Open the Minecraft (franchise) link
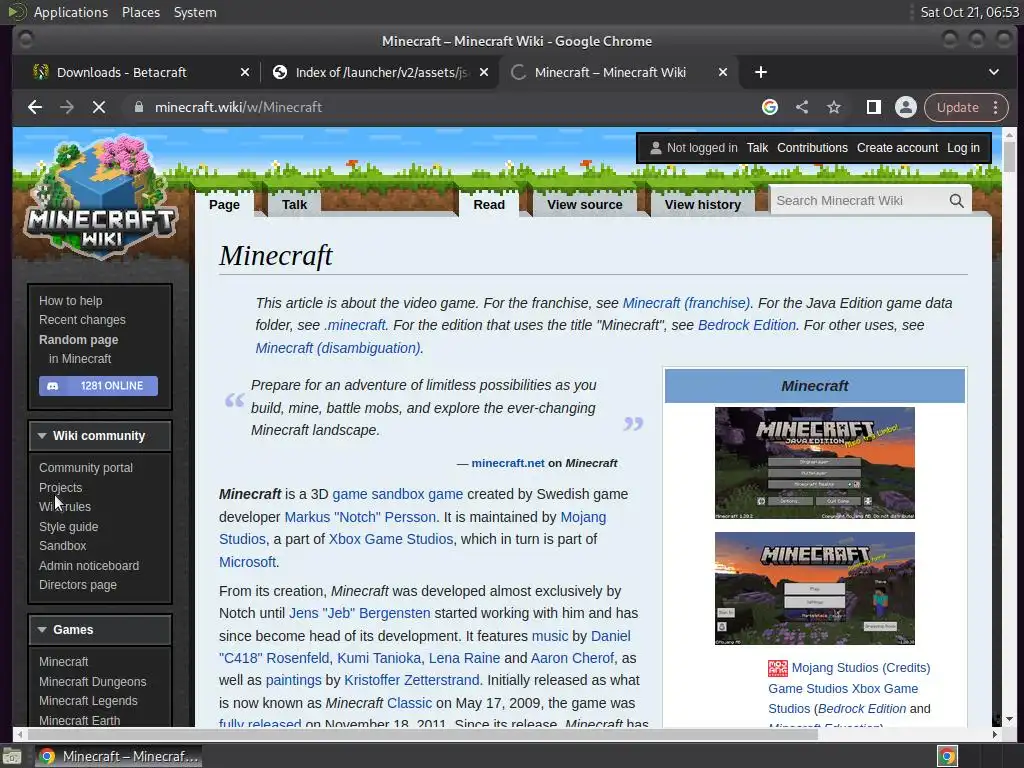 coord(686,303)
